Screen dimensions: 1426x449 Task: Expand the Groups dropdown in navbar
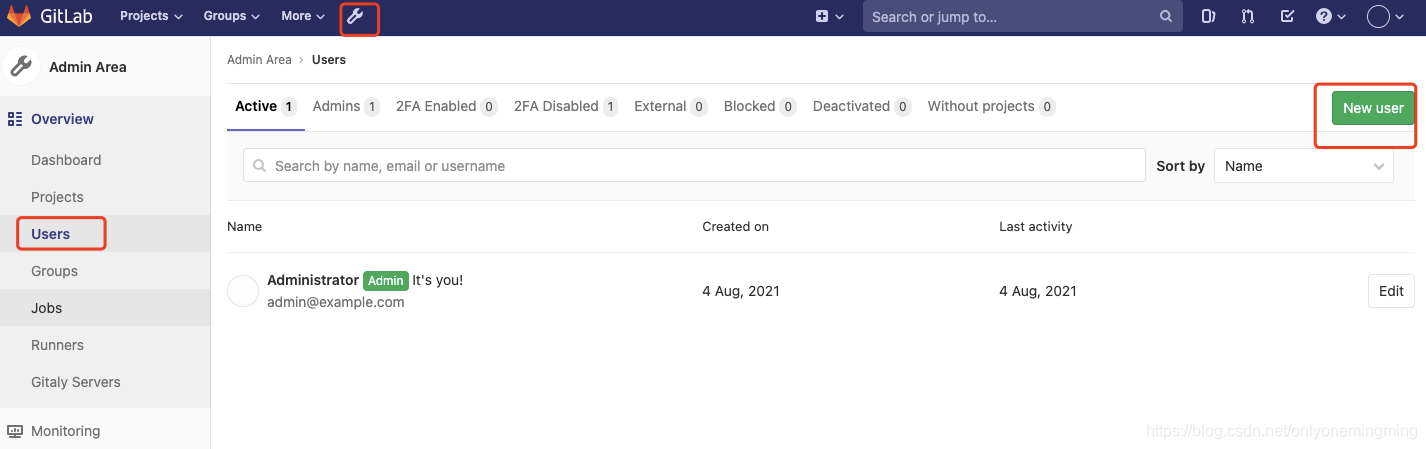click(x=231, y=16)
